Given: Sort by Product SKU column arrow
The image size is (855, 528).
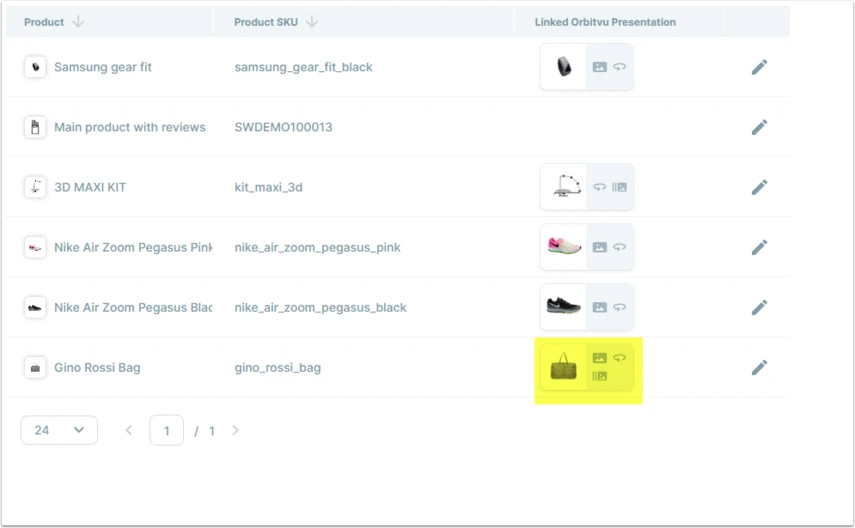Looking at the screenshot, I should pyautogui.click(x=311, y=22).
